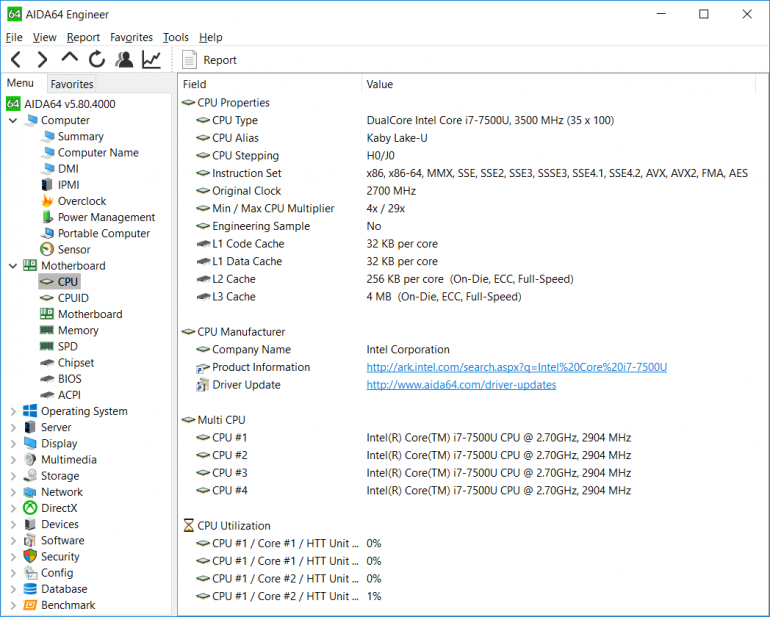Collapse the Motherboard tree node
770x617 pixels.
pos(13,266)
